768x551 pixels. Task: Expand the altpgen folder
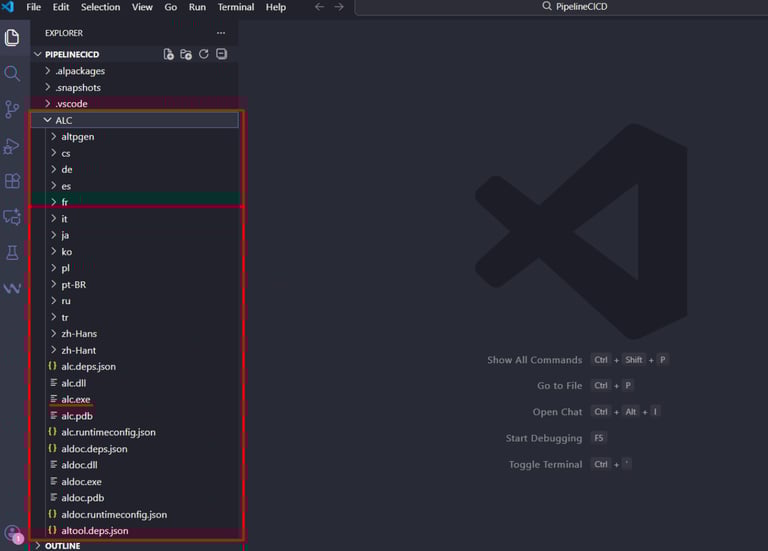(135, 137)
